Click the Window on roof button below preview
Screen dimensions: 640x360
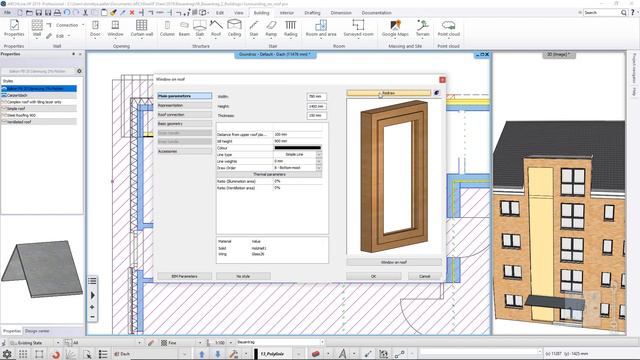394,262
